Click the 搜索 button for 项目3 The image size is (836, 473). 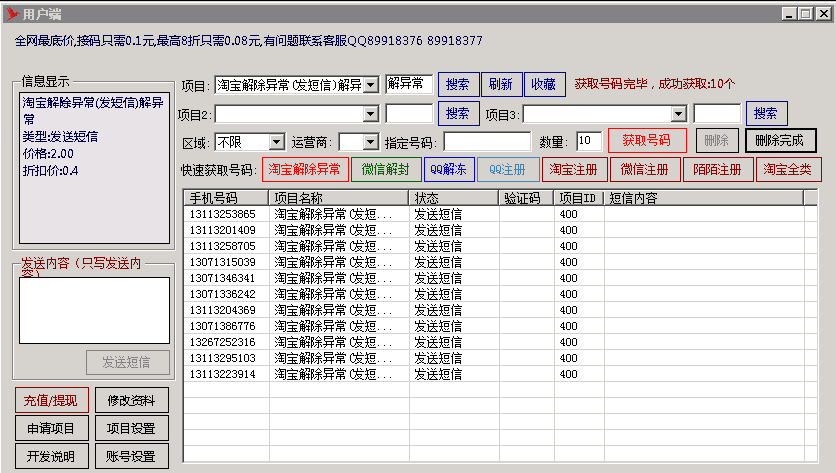point(766,114)
